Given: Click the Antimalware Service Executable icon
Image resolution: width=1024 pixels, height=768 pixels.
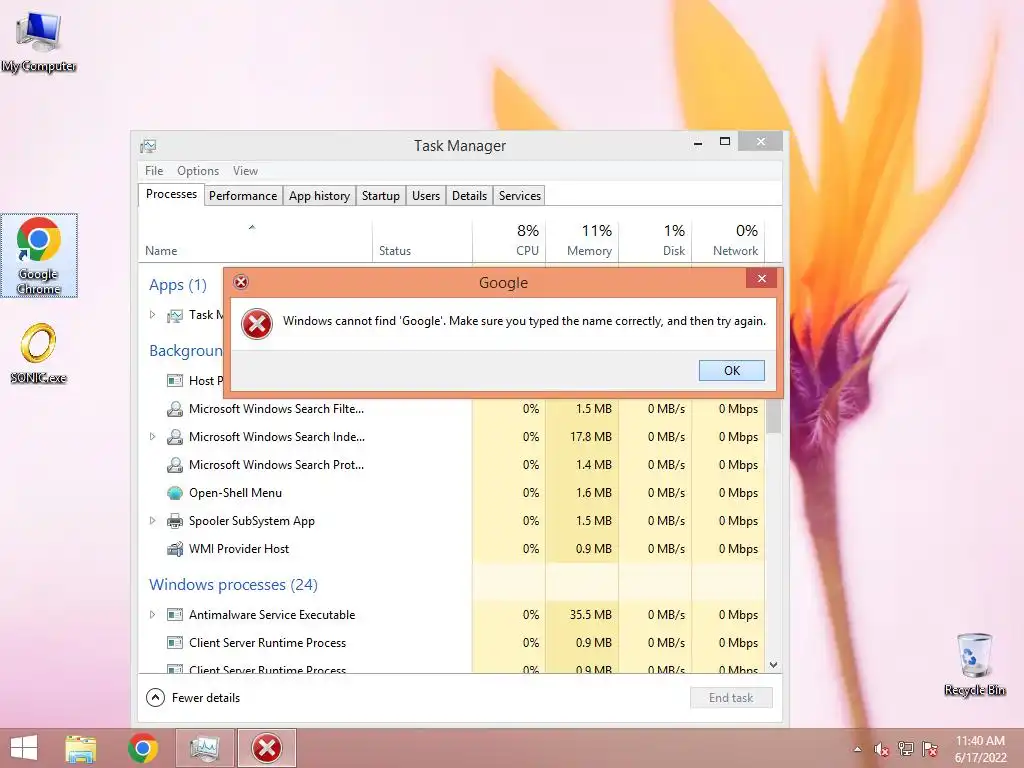Looking at the screenshot, I should click(174, 615).
